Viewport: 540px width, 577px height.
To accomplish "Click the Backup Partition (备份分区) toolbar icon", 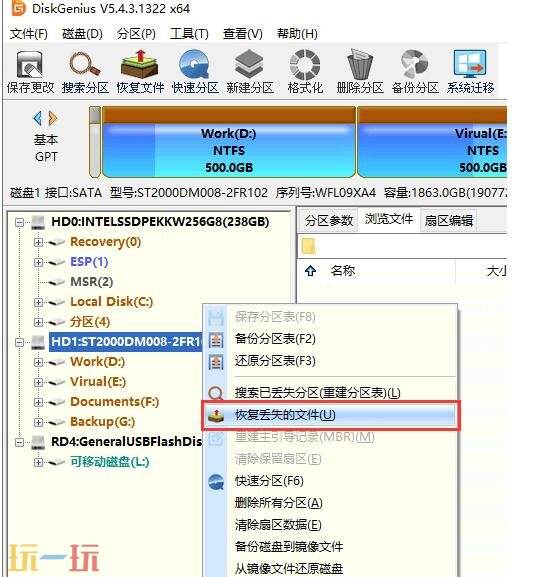I will (x=415, y=64).
